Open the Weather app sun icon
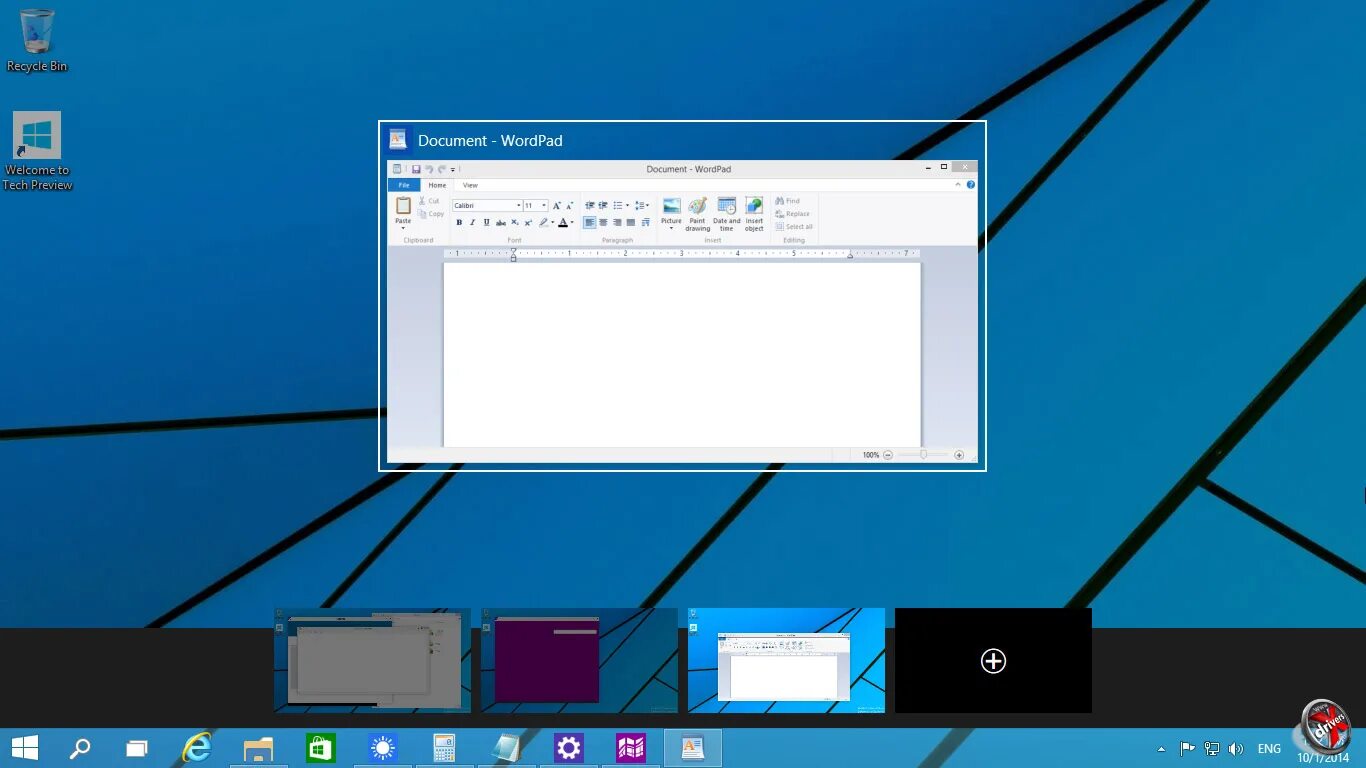The height and width of the screenshot is (768, 1366). tap(382, 748)
